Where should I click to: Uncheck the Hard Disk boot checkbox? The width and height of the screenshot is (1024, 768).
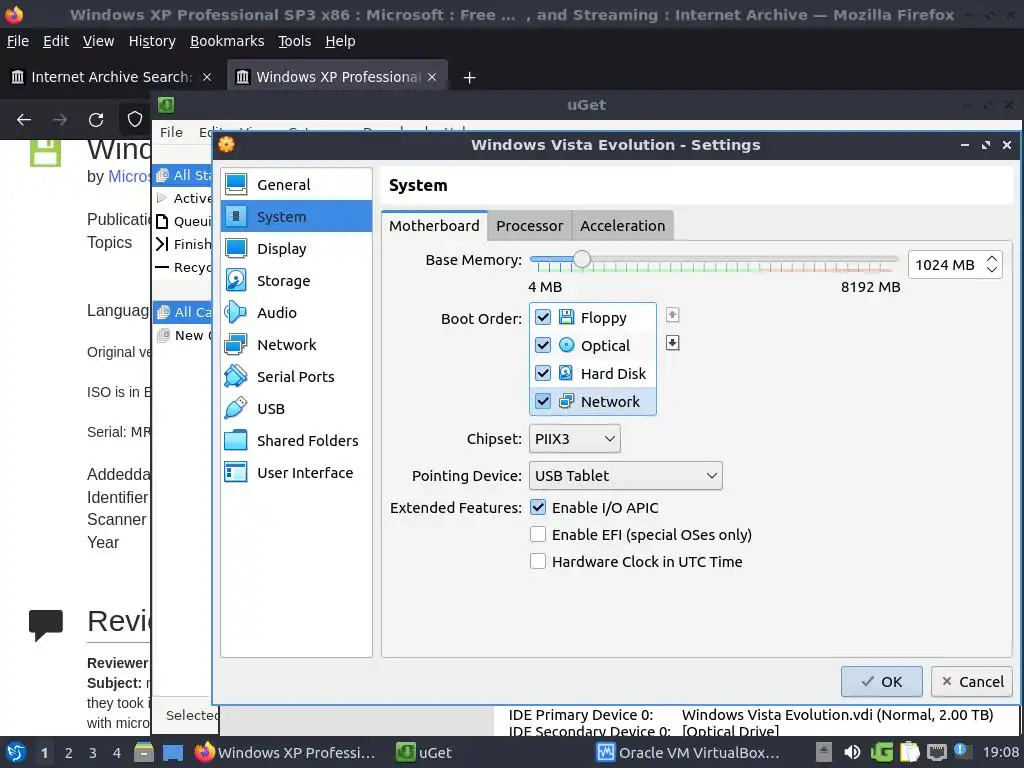pyautogui.click(x=543, y=373)
